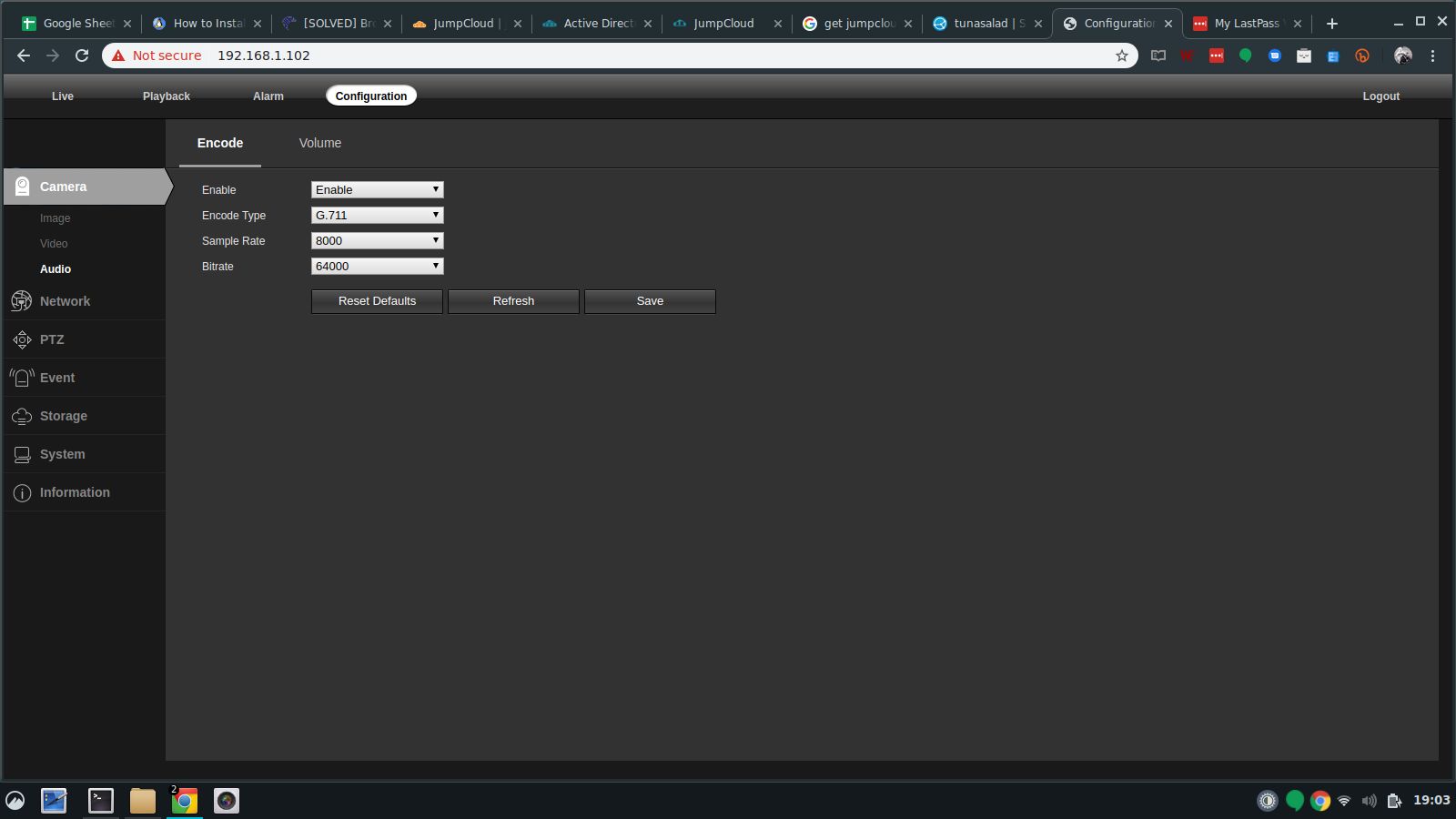Open the Information section
The height and width of the screenshot is (819, 1456).
75,492
